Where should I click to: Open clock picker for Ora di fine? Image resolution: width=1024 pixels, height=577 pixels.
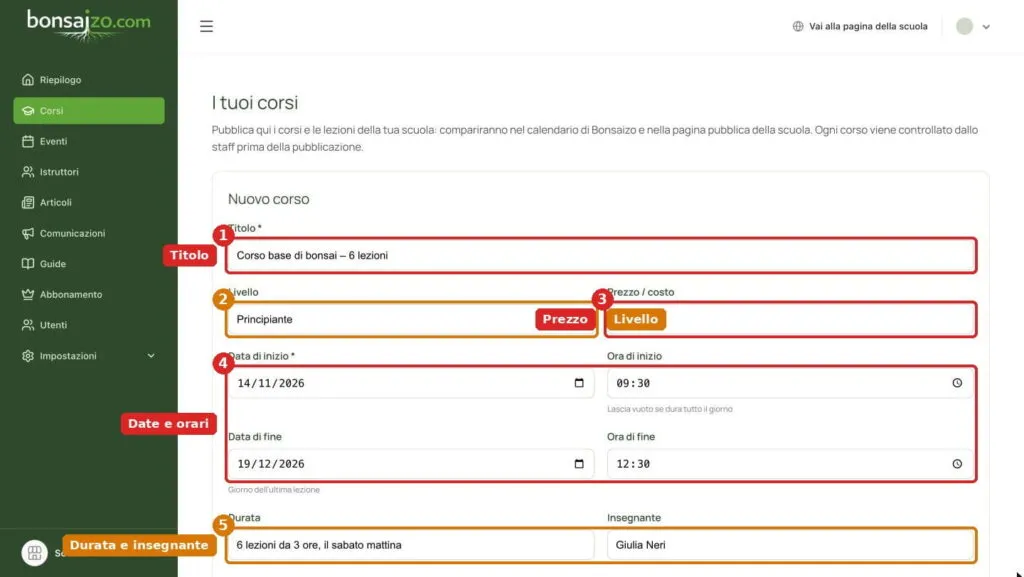(957, 464)
